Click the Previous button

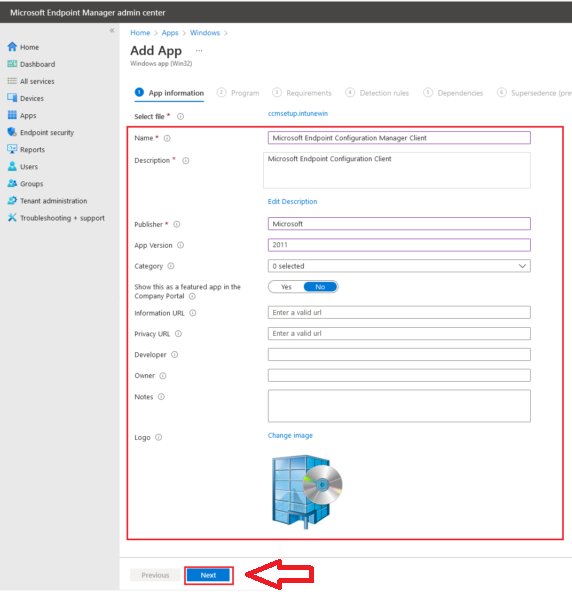coord(155,575)
